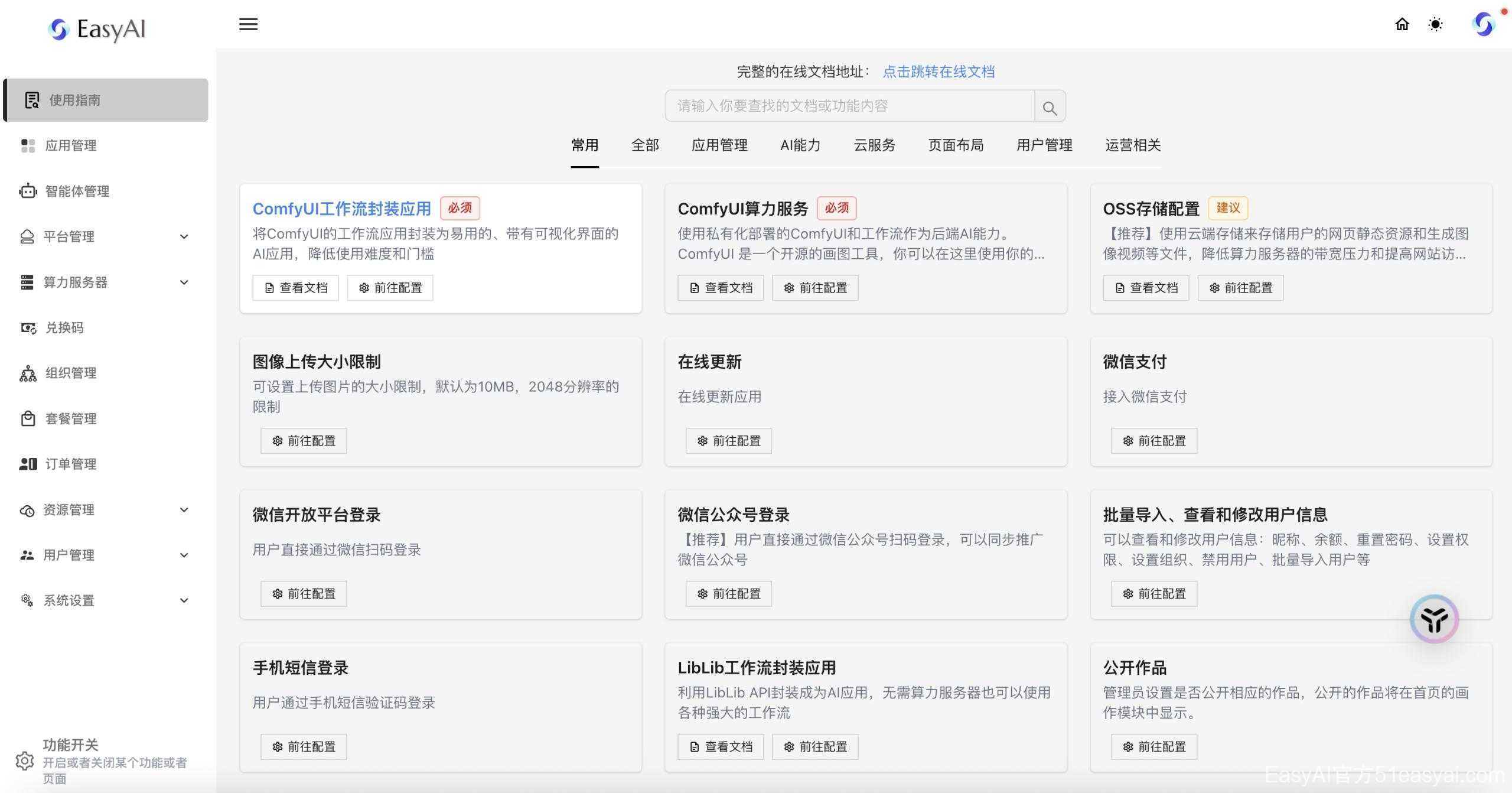
Task: Click 必须 tag on ComfyUI算力服务
Action: [837, 208]
